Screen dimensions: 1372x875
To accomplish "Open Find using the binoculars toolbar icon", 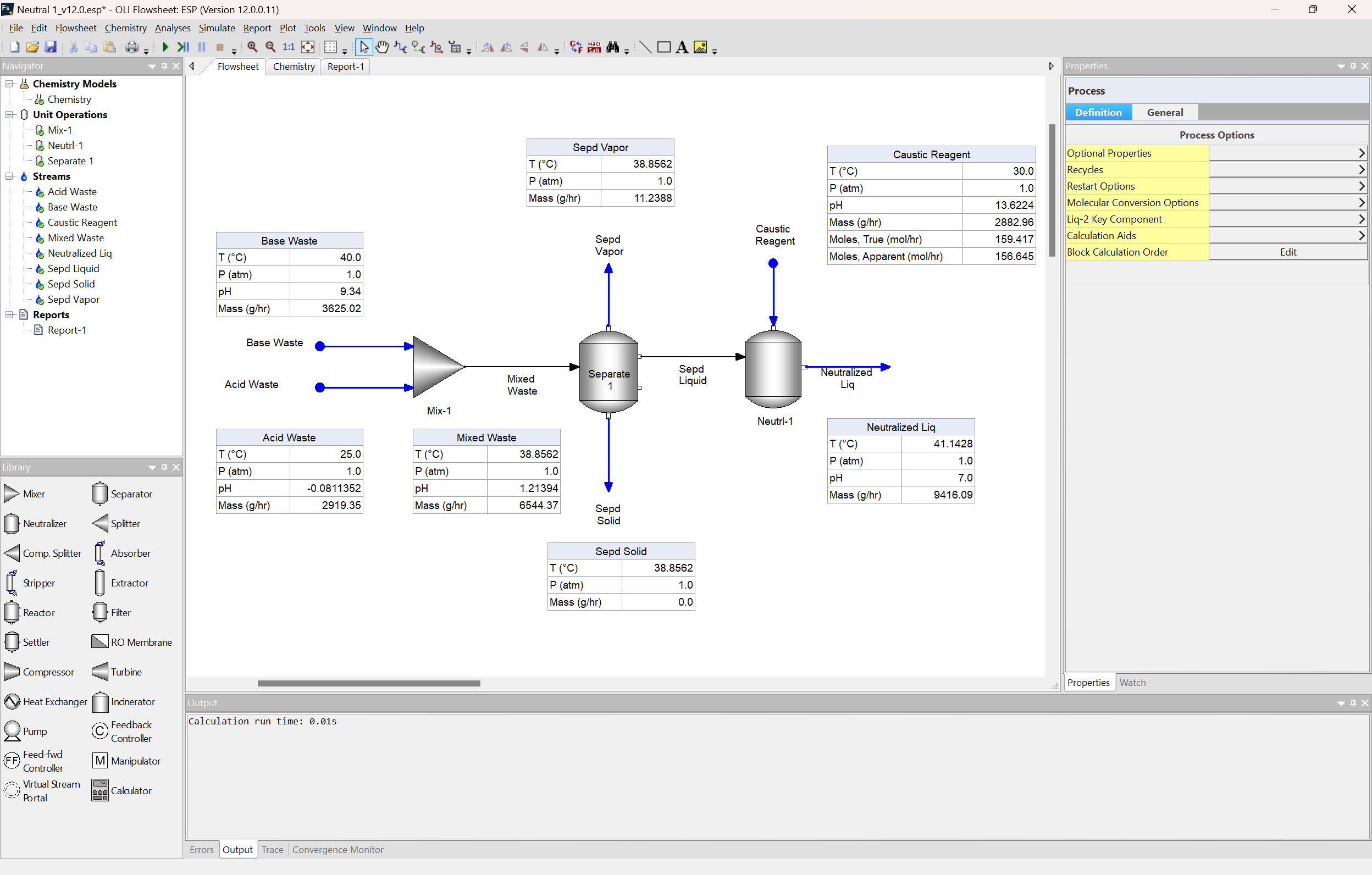I will [x=613, y=47].
